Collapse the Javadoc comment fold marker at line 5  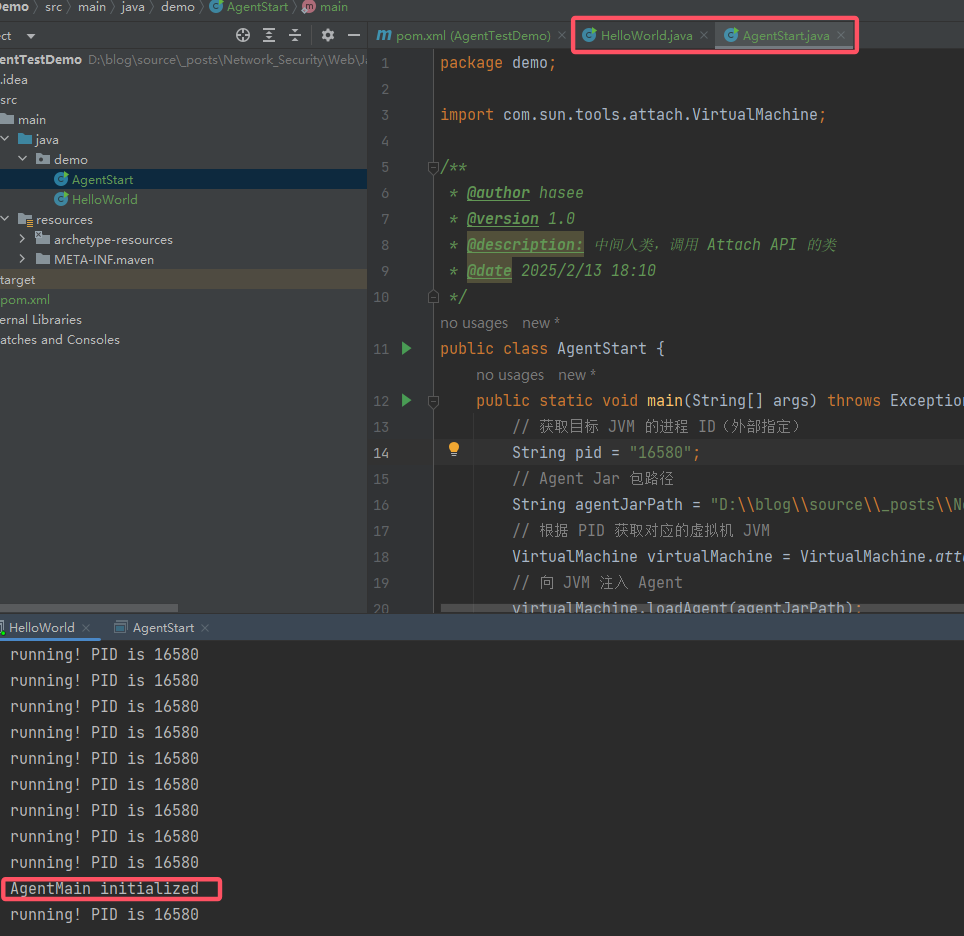coord(433,167)
